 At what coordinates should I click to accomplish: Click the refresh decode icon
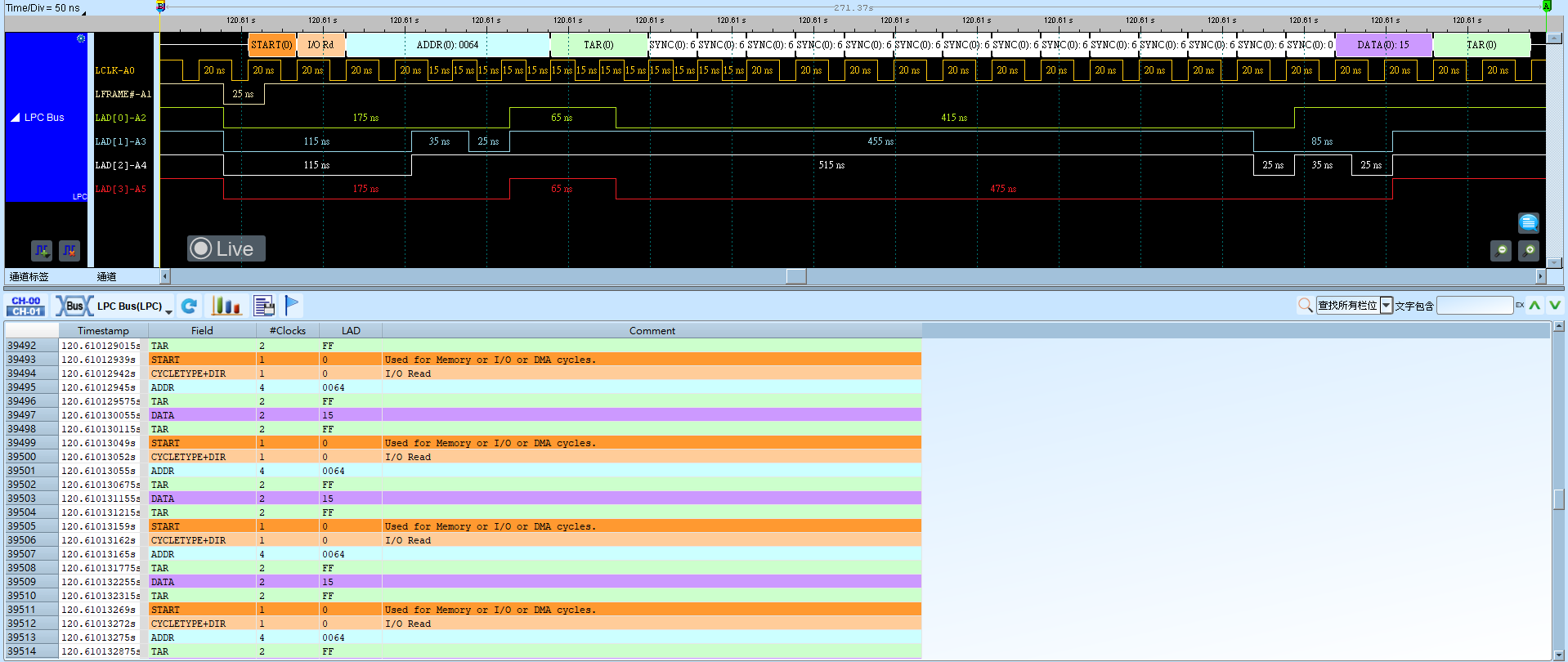(x=190, y=306)
